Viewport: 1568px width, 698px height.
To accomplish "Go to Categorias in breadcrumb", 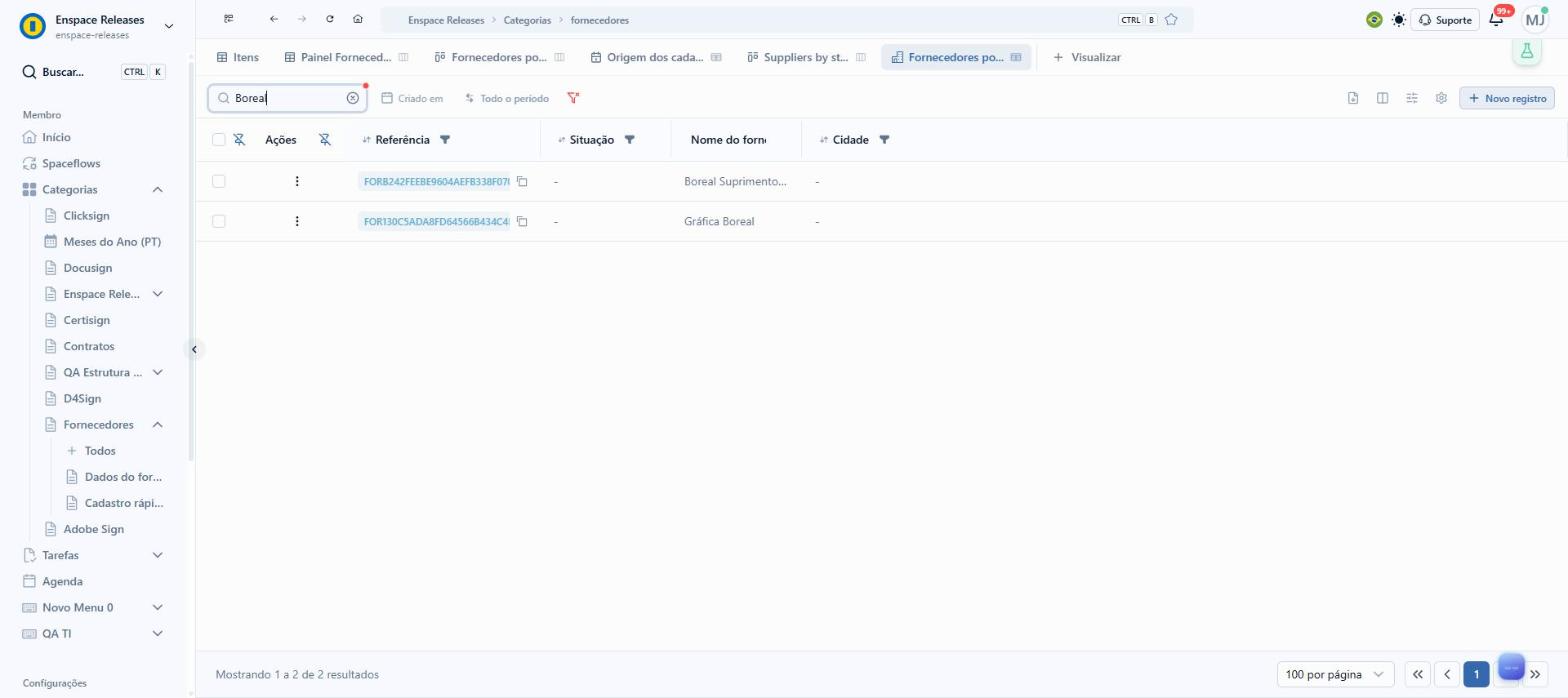I will point(527,20).
